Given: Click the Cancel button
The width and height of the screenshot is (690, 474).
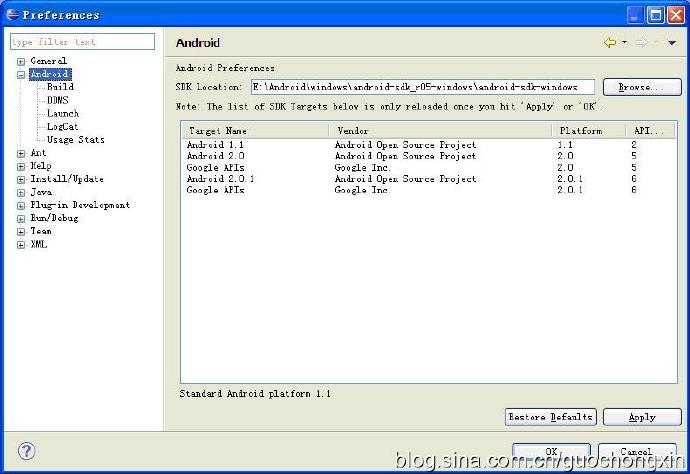Looking at the screenshot, I should point(637,452).
